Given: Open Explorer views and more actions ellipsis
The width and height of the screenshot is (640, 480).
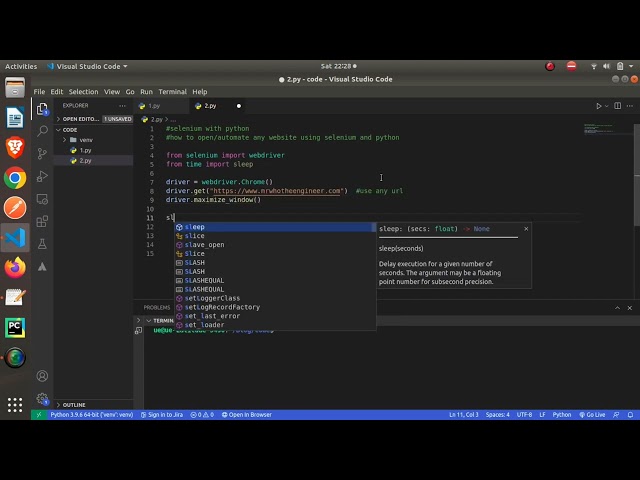Looking at the screenshot, I should [122, 106].
